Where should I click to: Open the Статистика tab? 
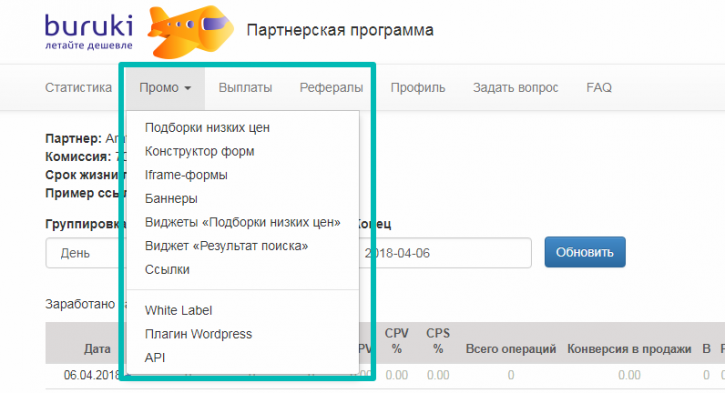click(78, 87)
